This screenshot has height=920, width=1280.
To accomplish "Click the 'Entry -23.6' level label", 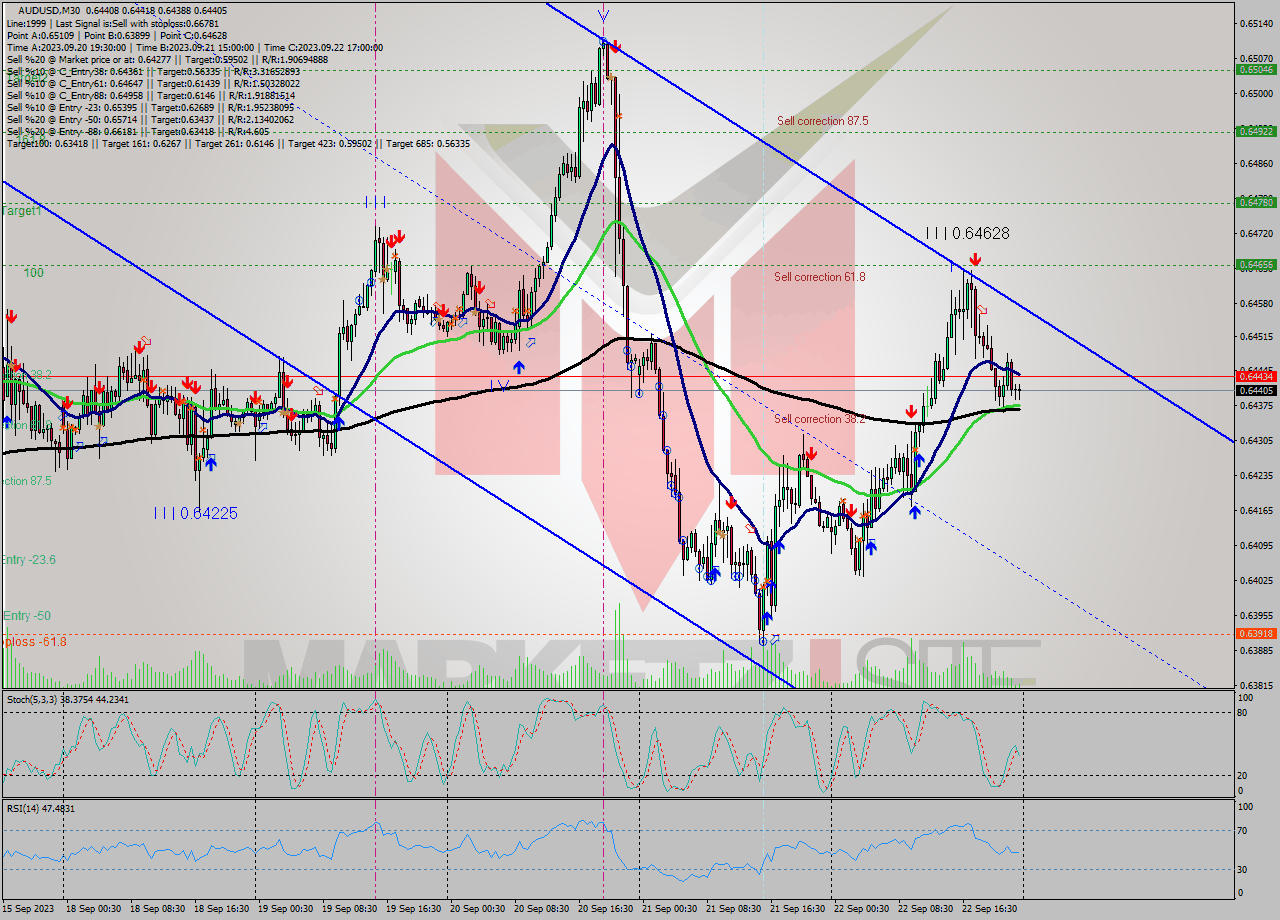I will (28, 559).
